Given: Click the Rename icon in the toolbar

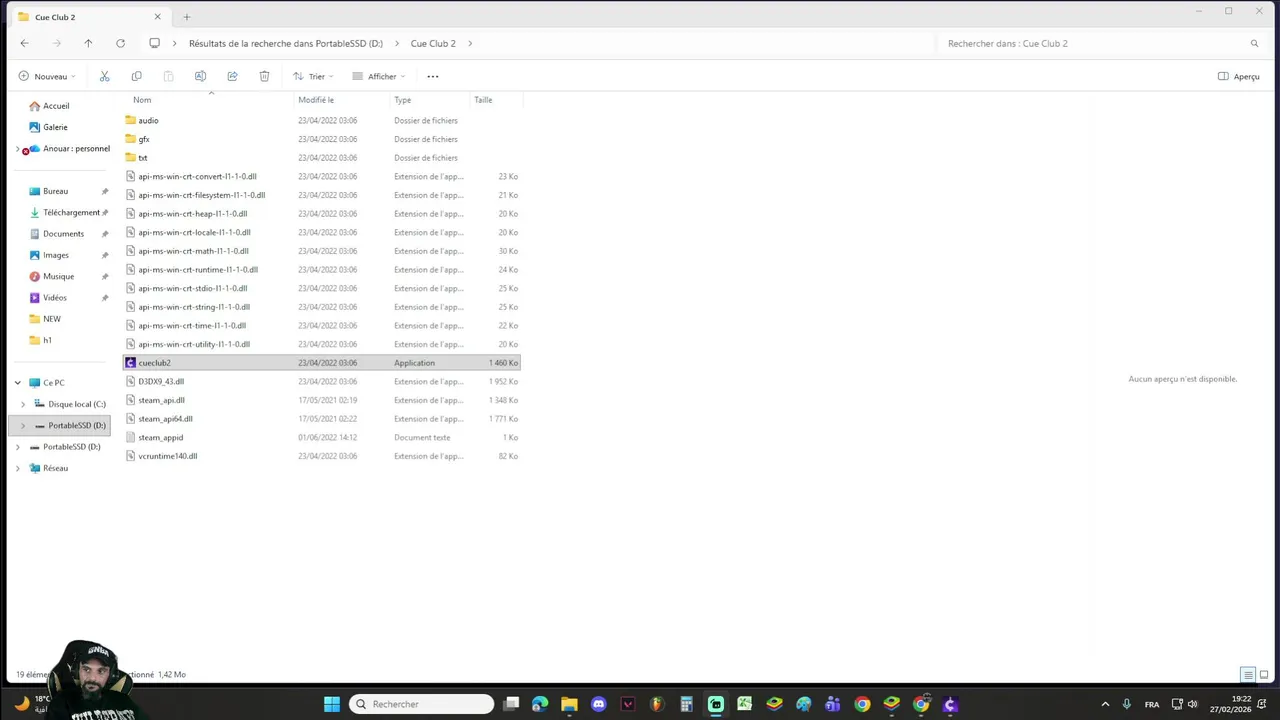Looking at the screenshot, I should tap(200, 76).
